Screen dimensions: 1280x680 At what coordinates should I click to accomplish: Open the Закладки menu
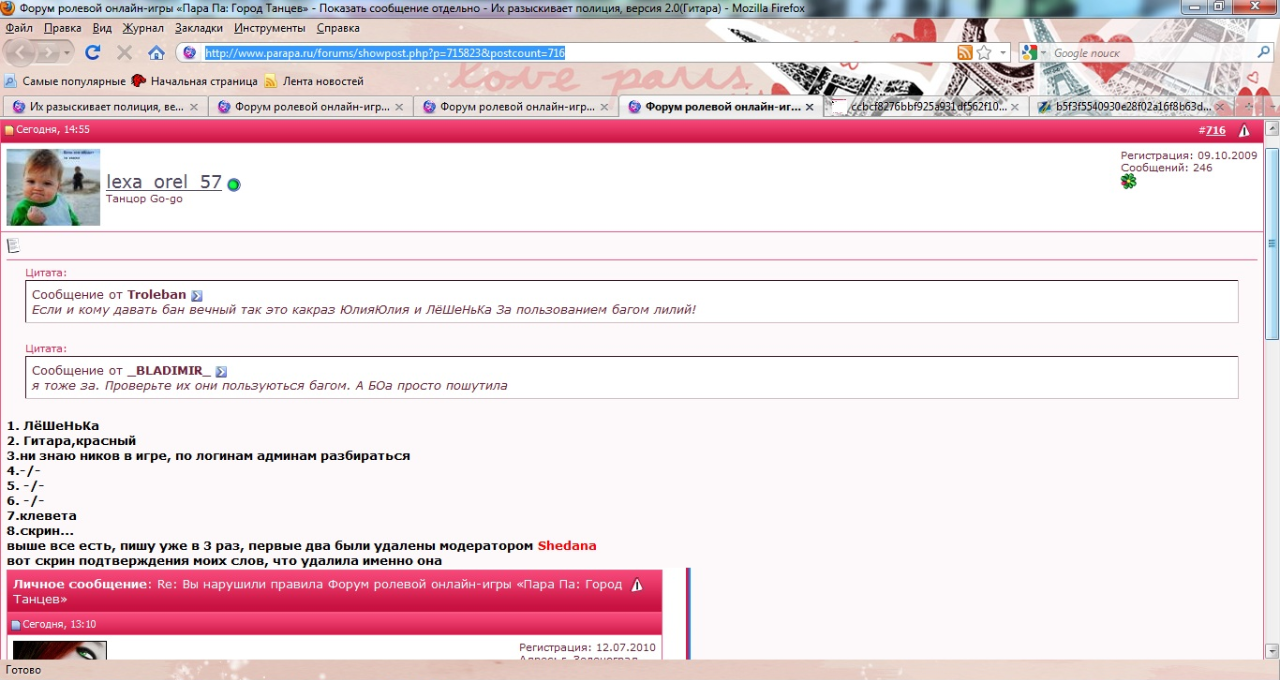(199, 28)
